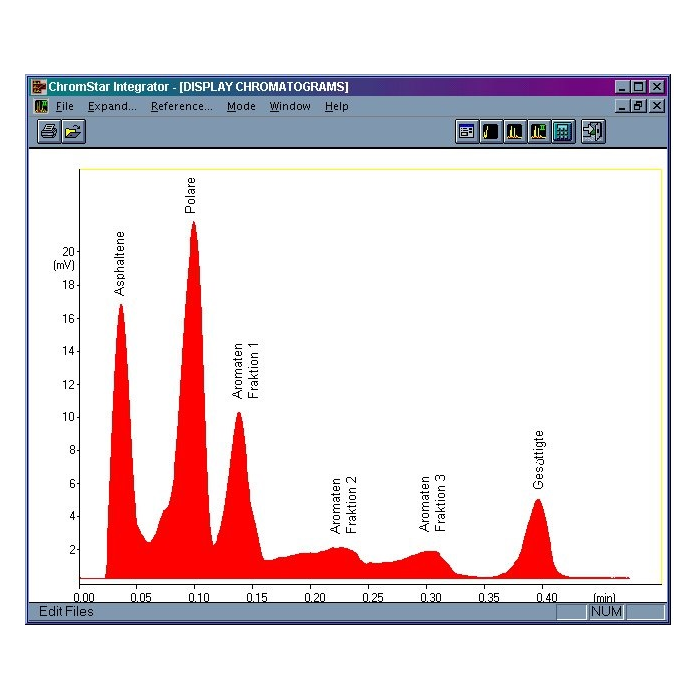700x700 pixels.
Task: Open the Help menu
Action: [x=336, y=106]
